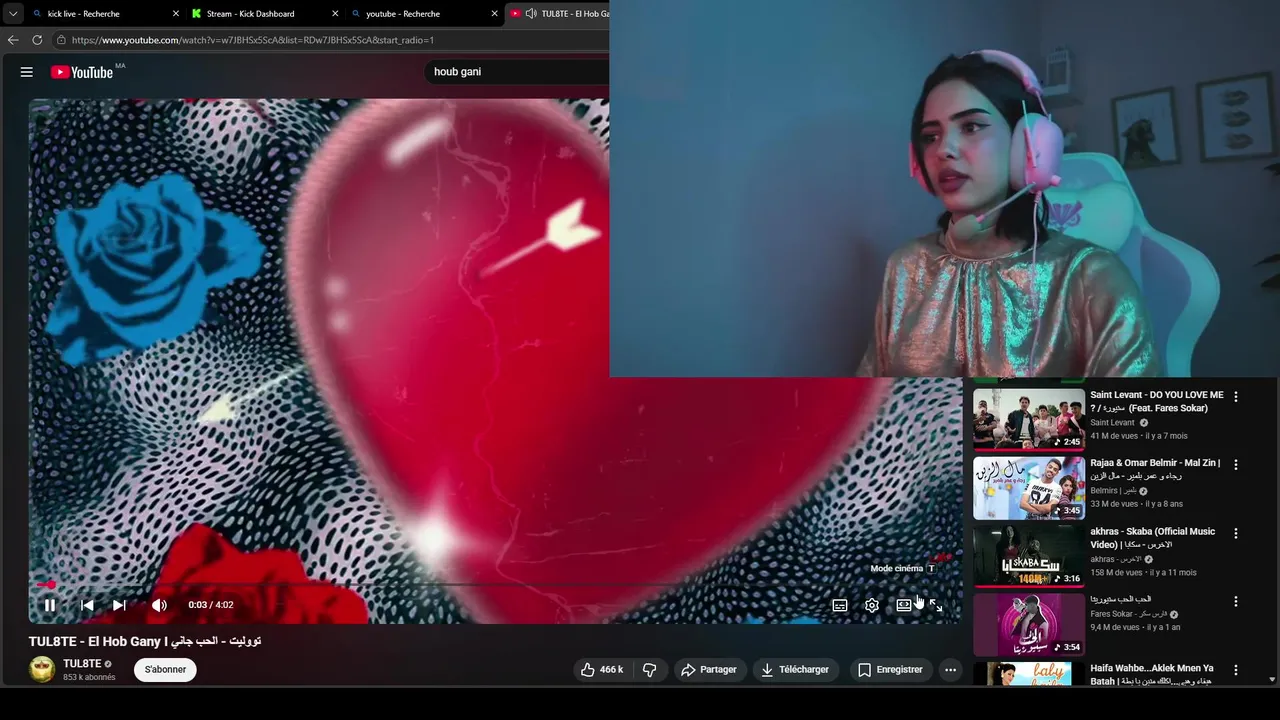Skip to the next video

click(x=119, y=605)
